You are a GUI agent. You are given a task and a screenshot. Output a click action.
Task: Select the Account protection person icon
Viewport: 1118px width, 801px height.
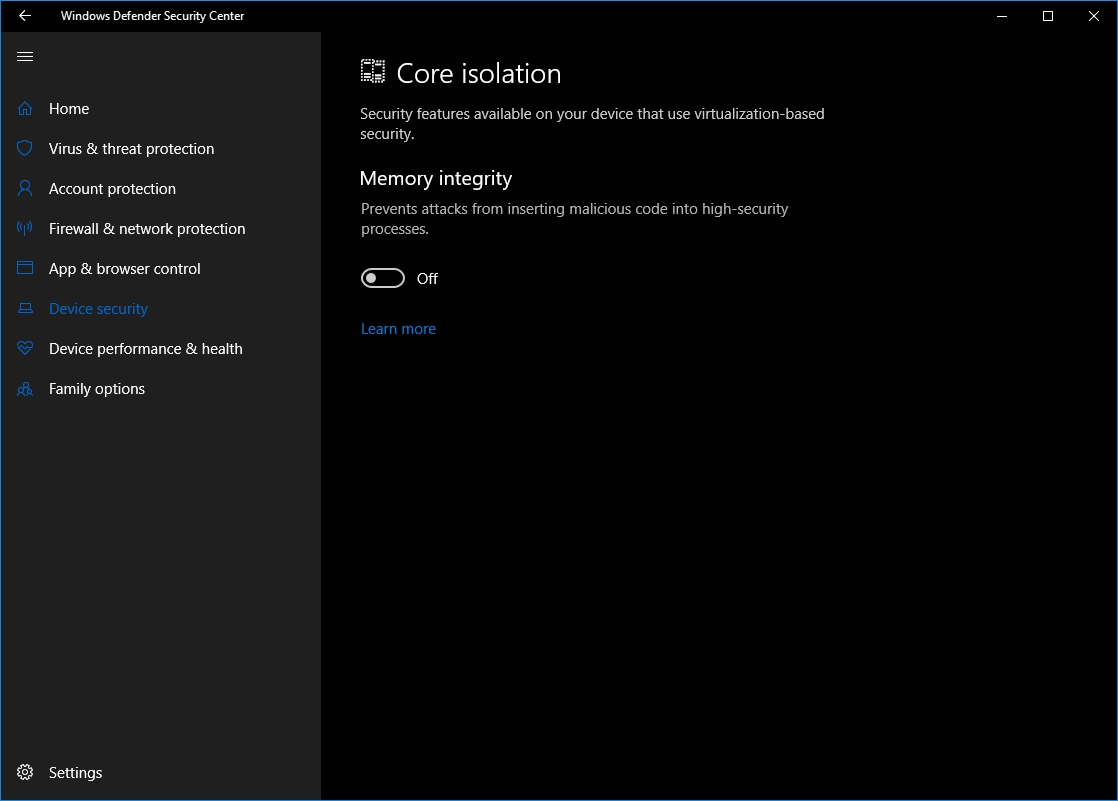[25, 189]
